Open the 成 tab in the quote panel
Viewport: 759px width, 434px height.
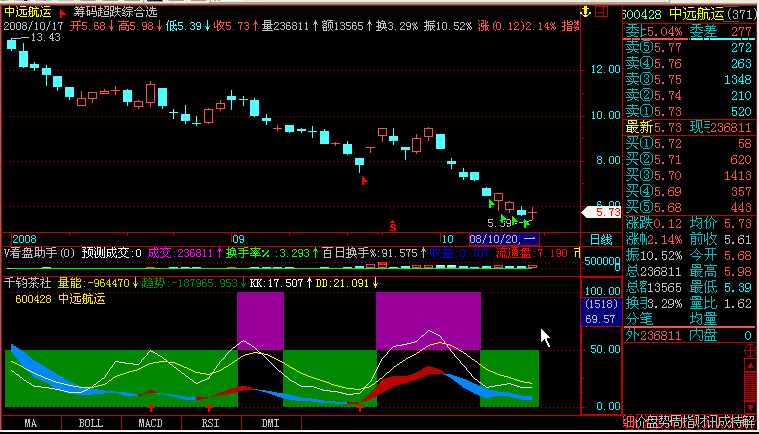coord(724,422)
